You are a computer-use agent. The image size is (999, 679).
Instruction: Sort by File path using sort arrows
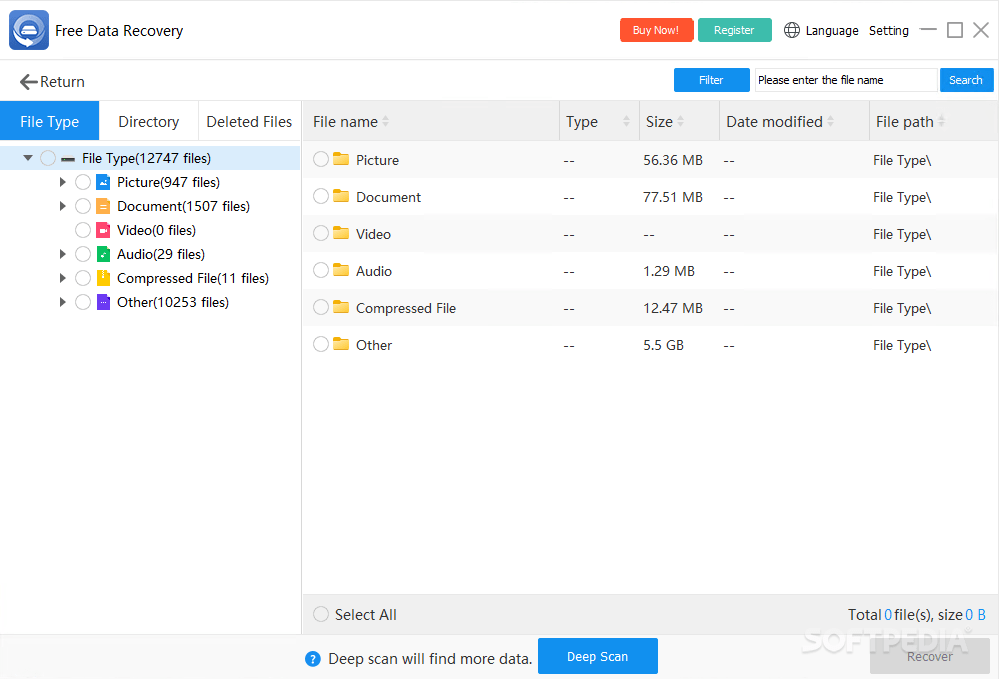click(x=941, y=121)
